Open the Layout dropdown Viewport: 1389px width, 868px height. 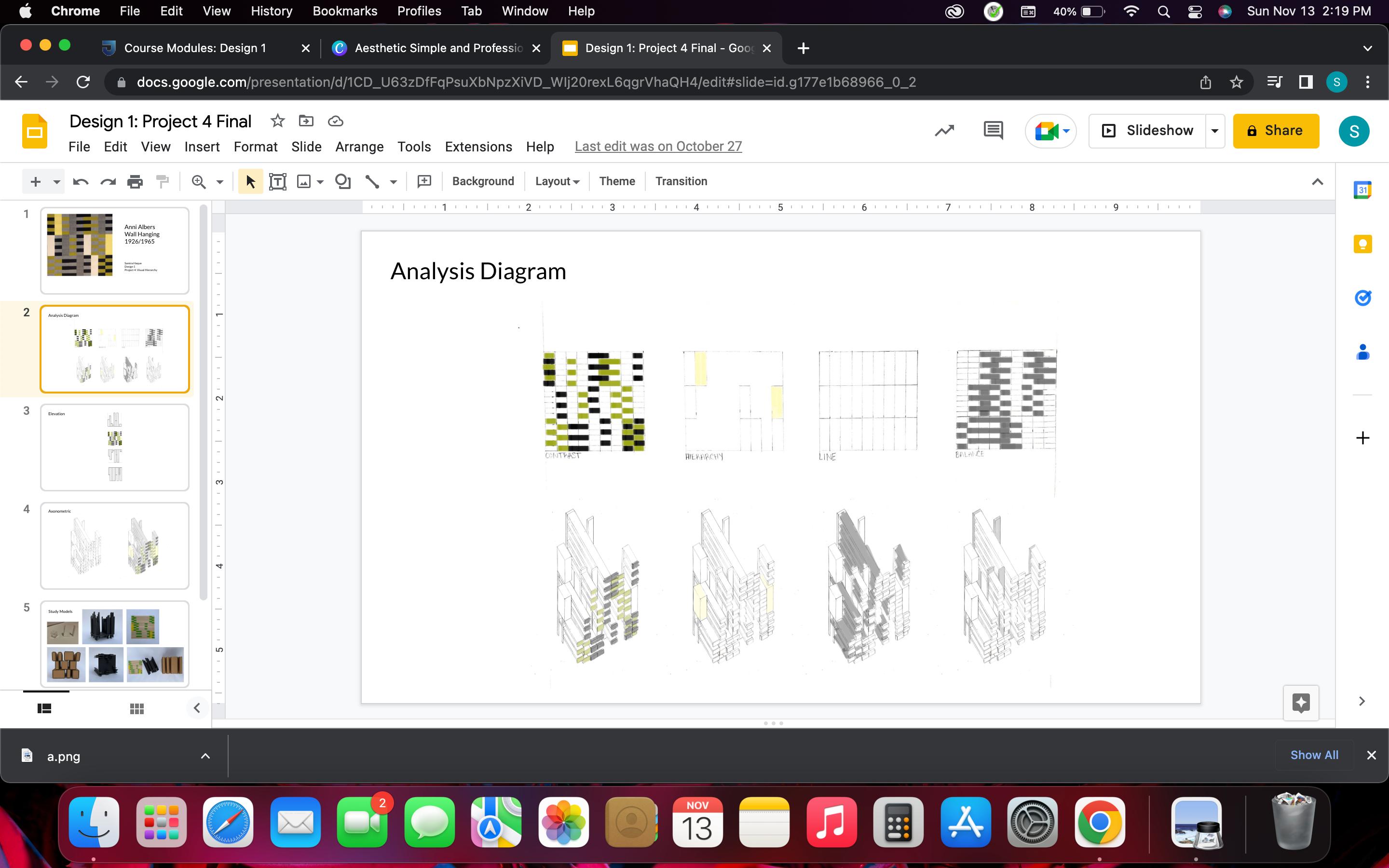(x=557, y=181)
